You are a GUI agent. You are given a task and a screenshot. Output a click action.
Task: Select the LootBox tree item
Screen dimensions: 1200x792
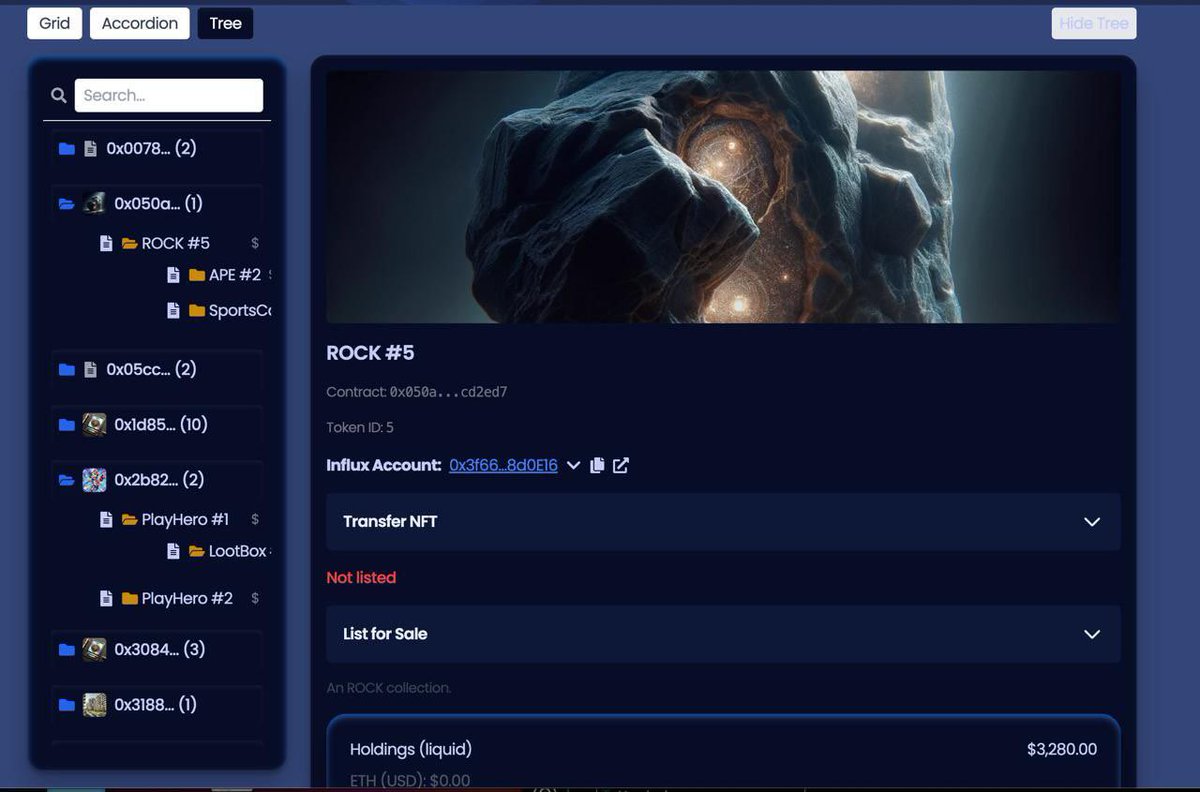tap(238, 551)
